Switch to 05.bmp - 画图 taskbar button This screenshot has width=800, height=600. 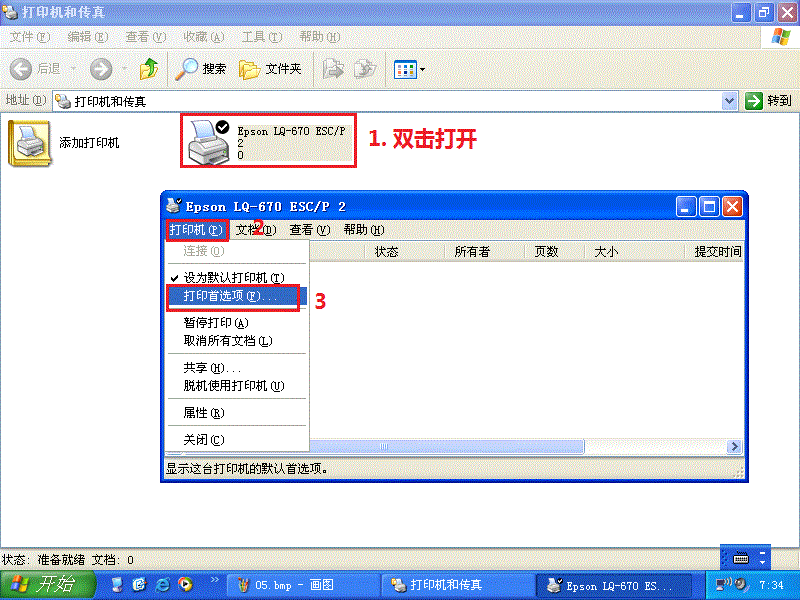coord(303,585)
